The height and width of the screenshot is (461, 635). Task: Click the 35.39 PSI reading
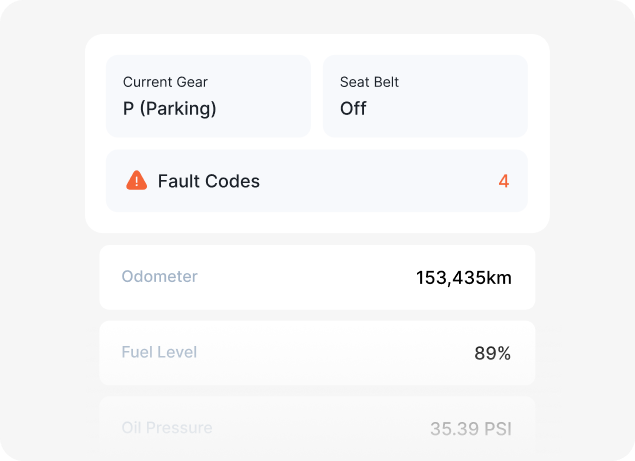coord(470,429)
